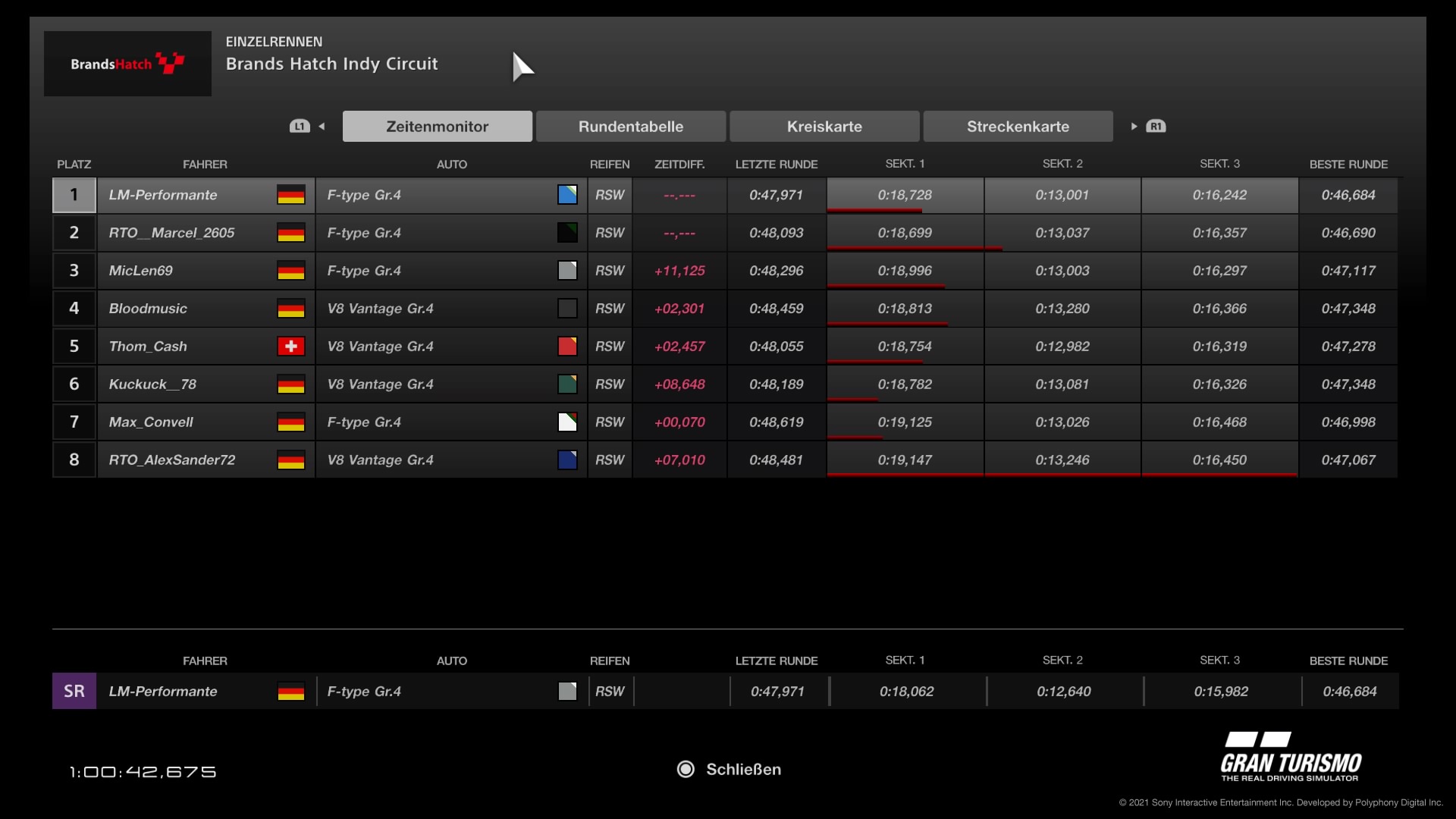Open the Streckenkarte tab
This screenshot has height=819, width=1456.
coord(1018,127)
